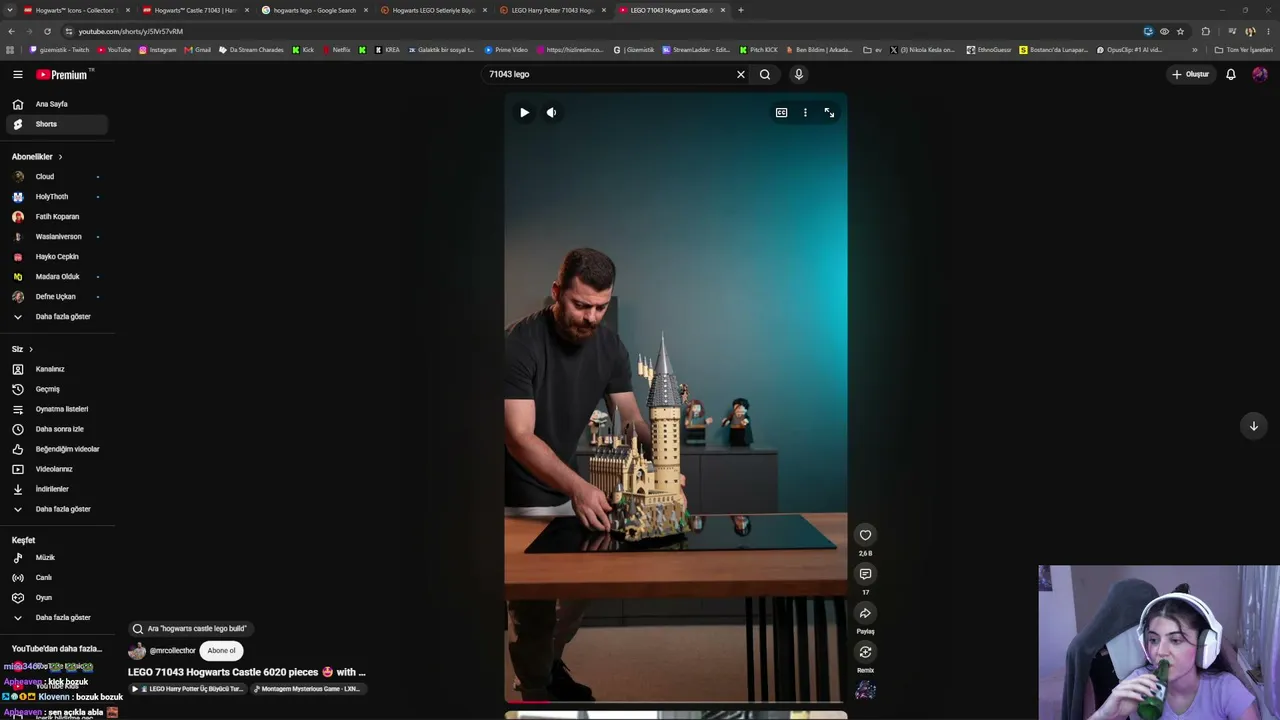Image resolution: width=1280 pixels, height=720 pixels.
Task: Open Beğendiğim videolar
Action: click(x=56, y=449)
